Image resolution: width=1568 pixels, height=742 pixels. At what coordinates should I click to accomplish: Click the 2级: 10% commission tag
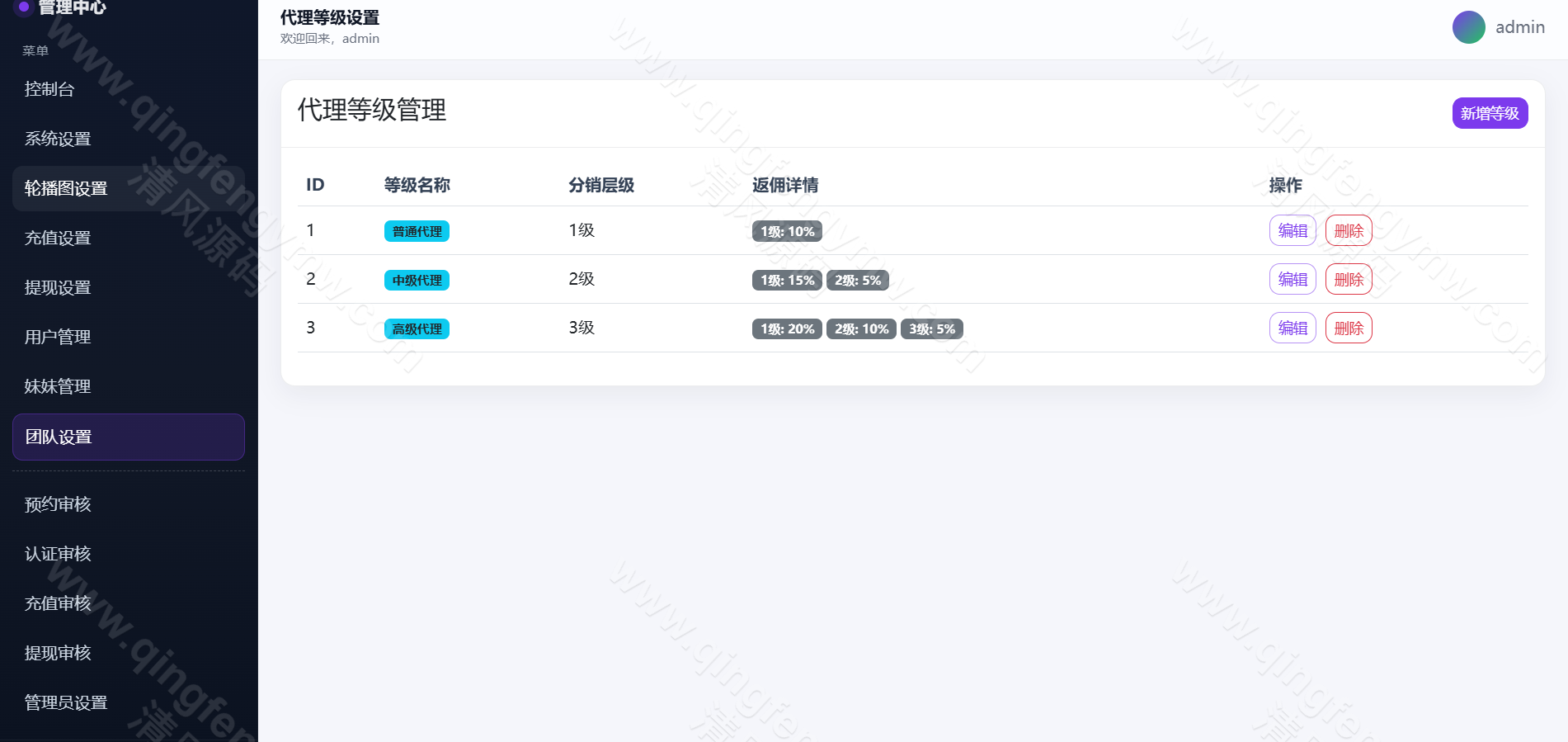pyautogui.click(x=861, y=328)
